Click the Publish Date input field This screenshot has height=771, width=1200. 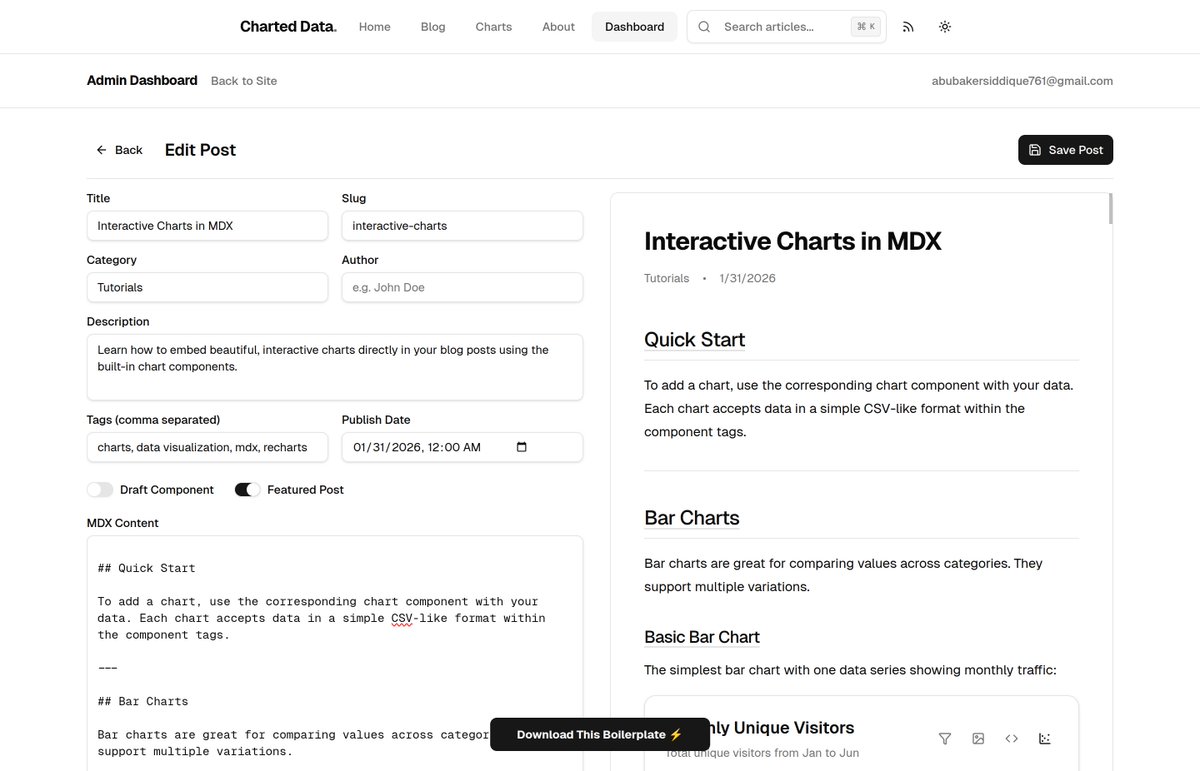point(462,447)
